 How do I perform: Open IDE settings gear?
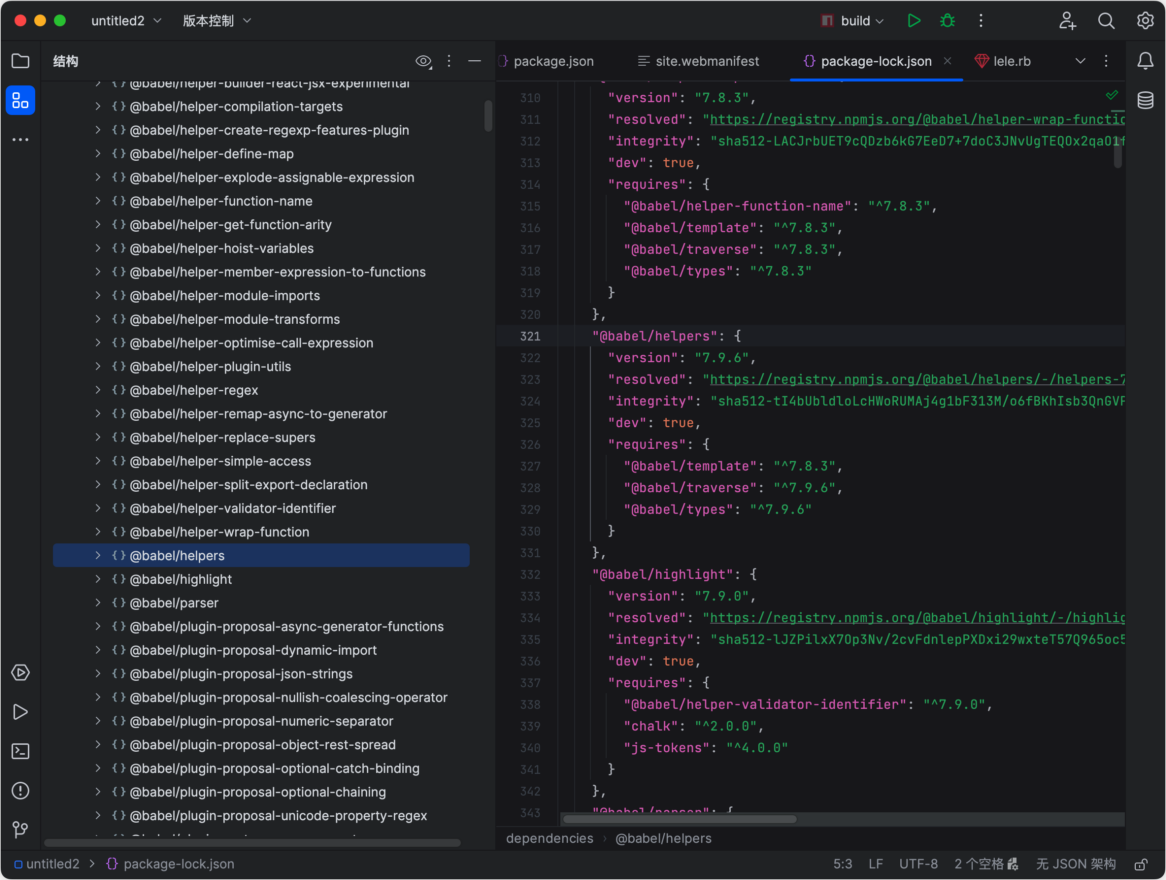(x=1145, y=21)
